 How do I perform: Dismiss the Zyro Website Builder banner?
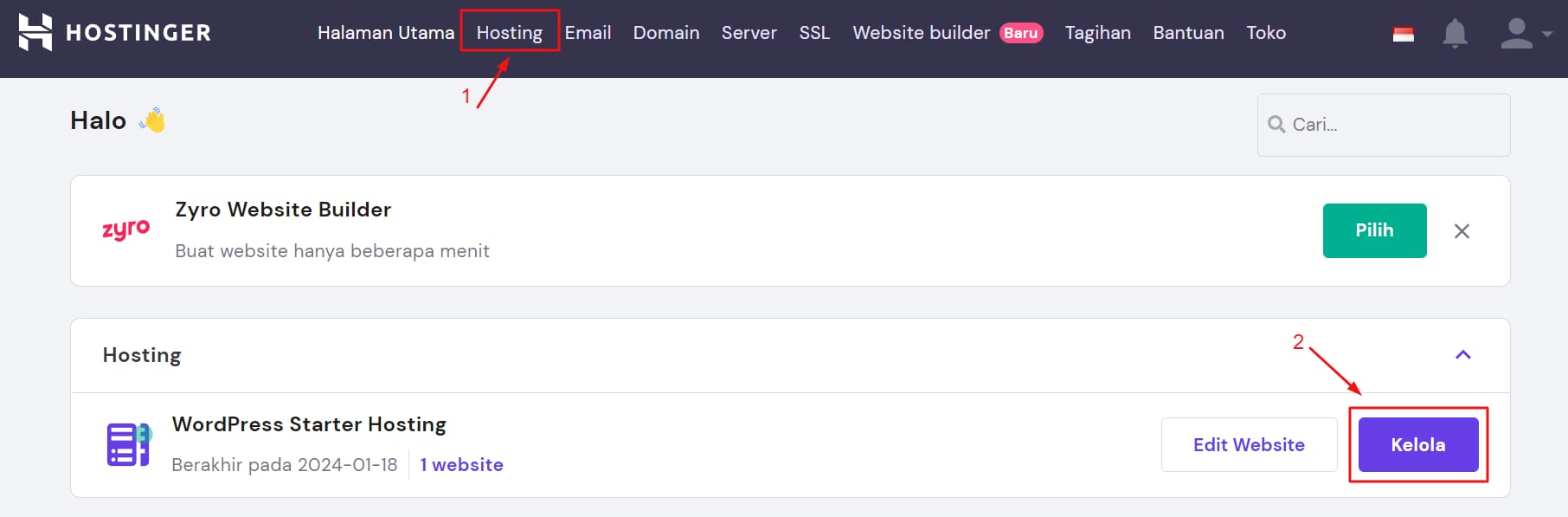pyautogui.click(x=1462, y=231)
